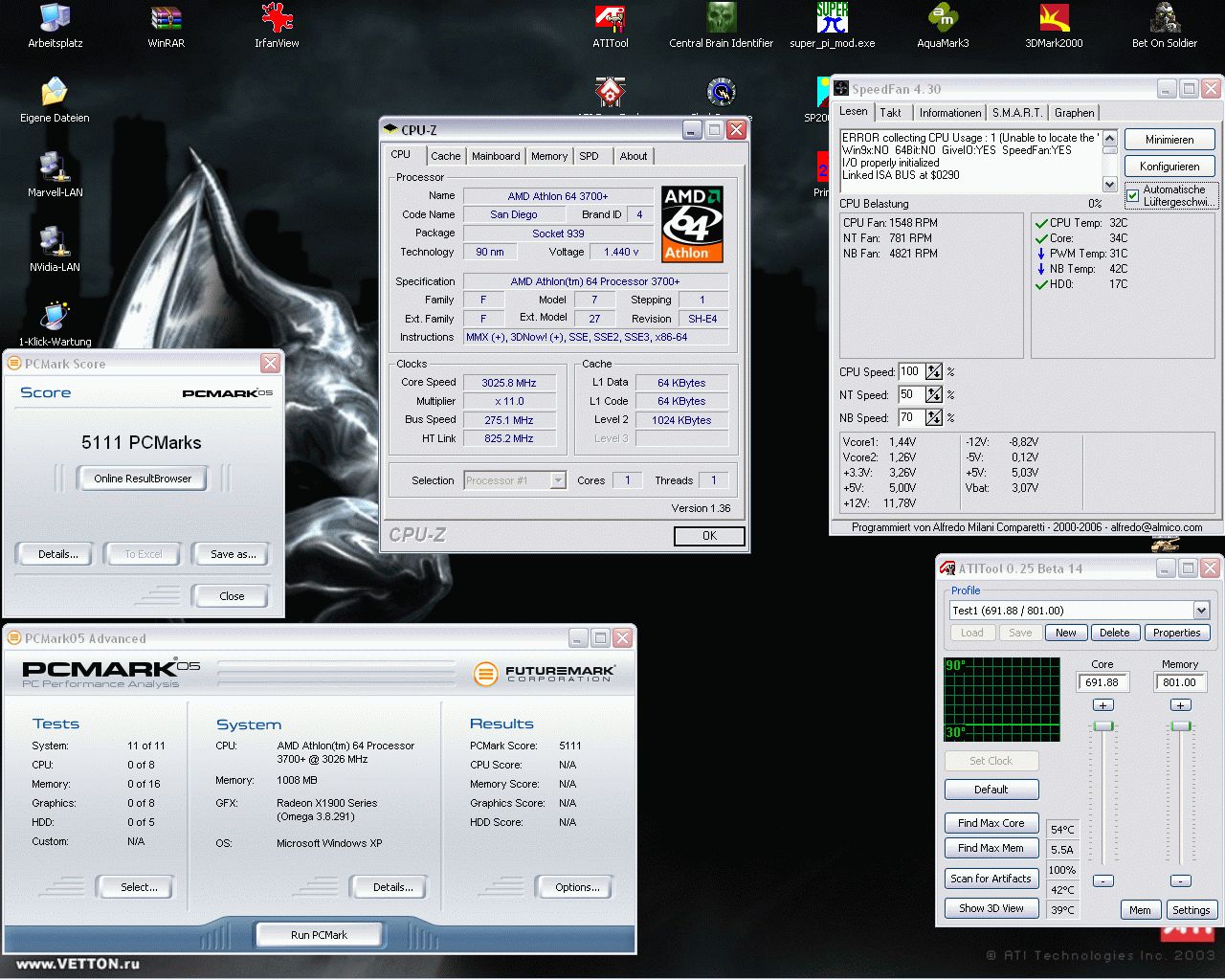The image size is (1225, 980).
Task: Click Find Max Core in ATITool
Action: click(991, 823)
